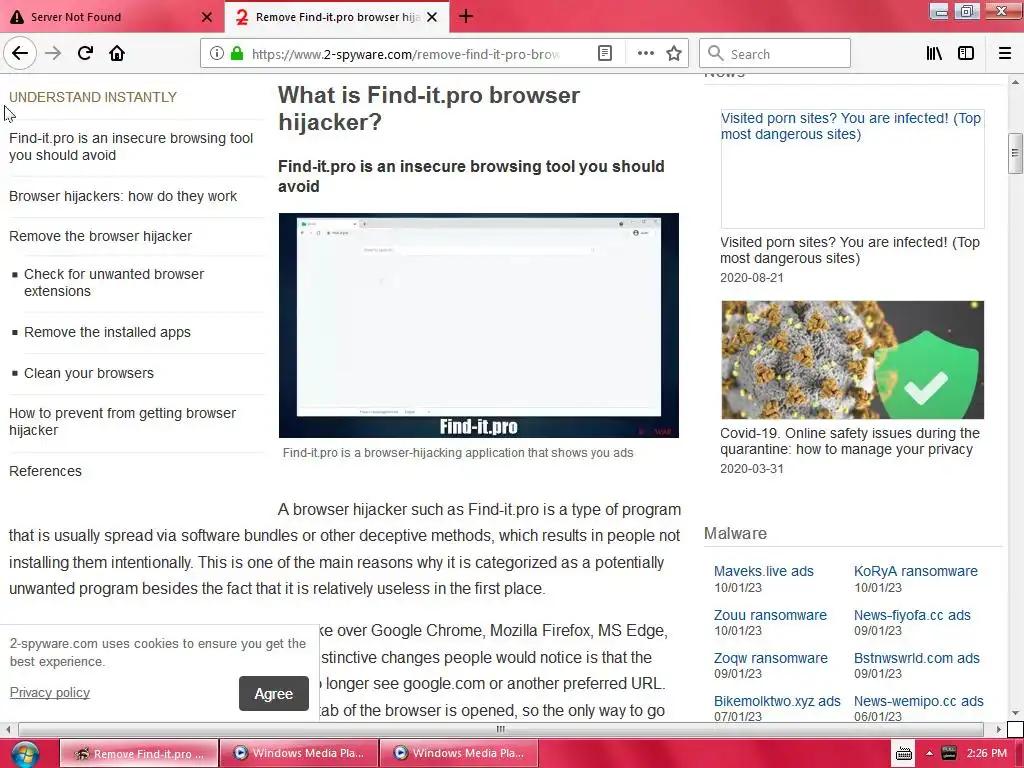Click the Find-it.pro screenshot image

[x=479, y=325]
